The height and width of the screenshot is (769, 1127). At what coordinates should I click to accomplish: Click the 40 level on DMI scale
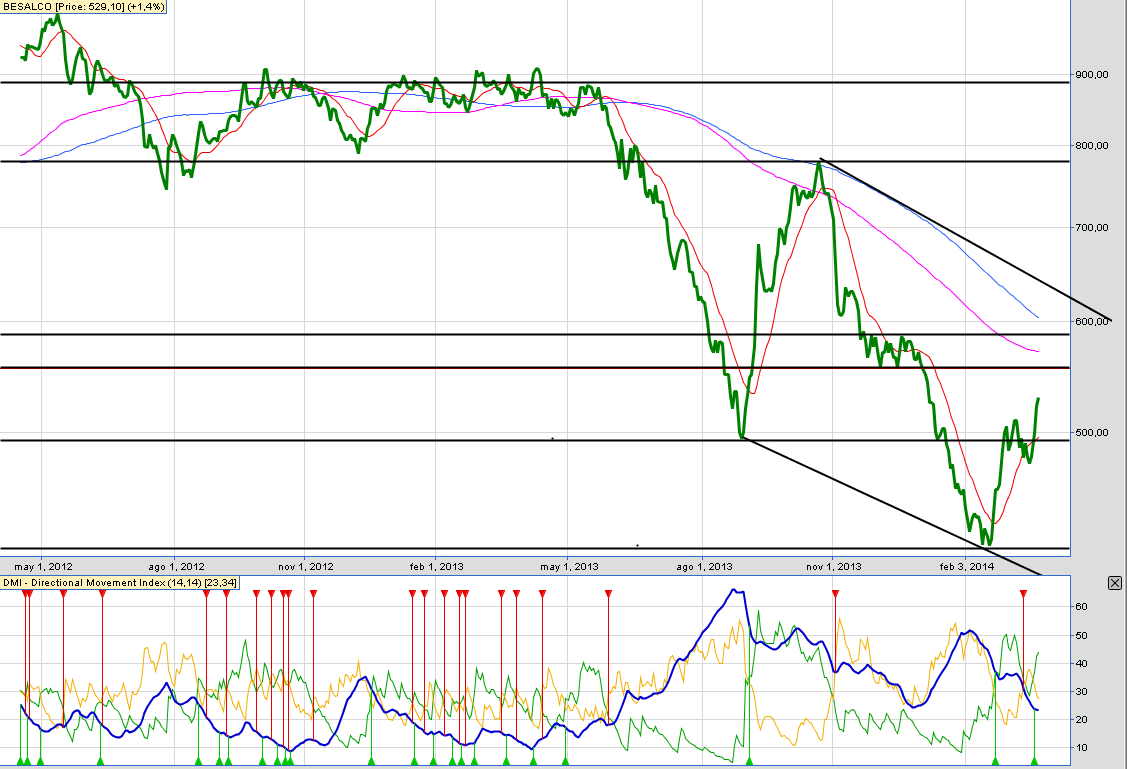click(x=1081, y=663)
